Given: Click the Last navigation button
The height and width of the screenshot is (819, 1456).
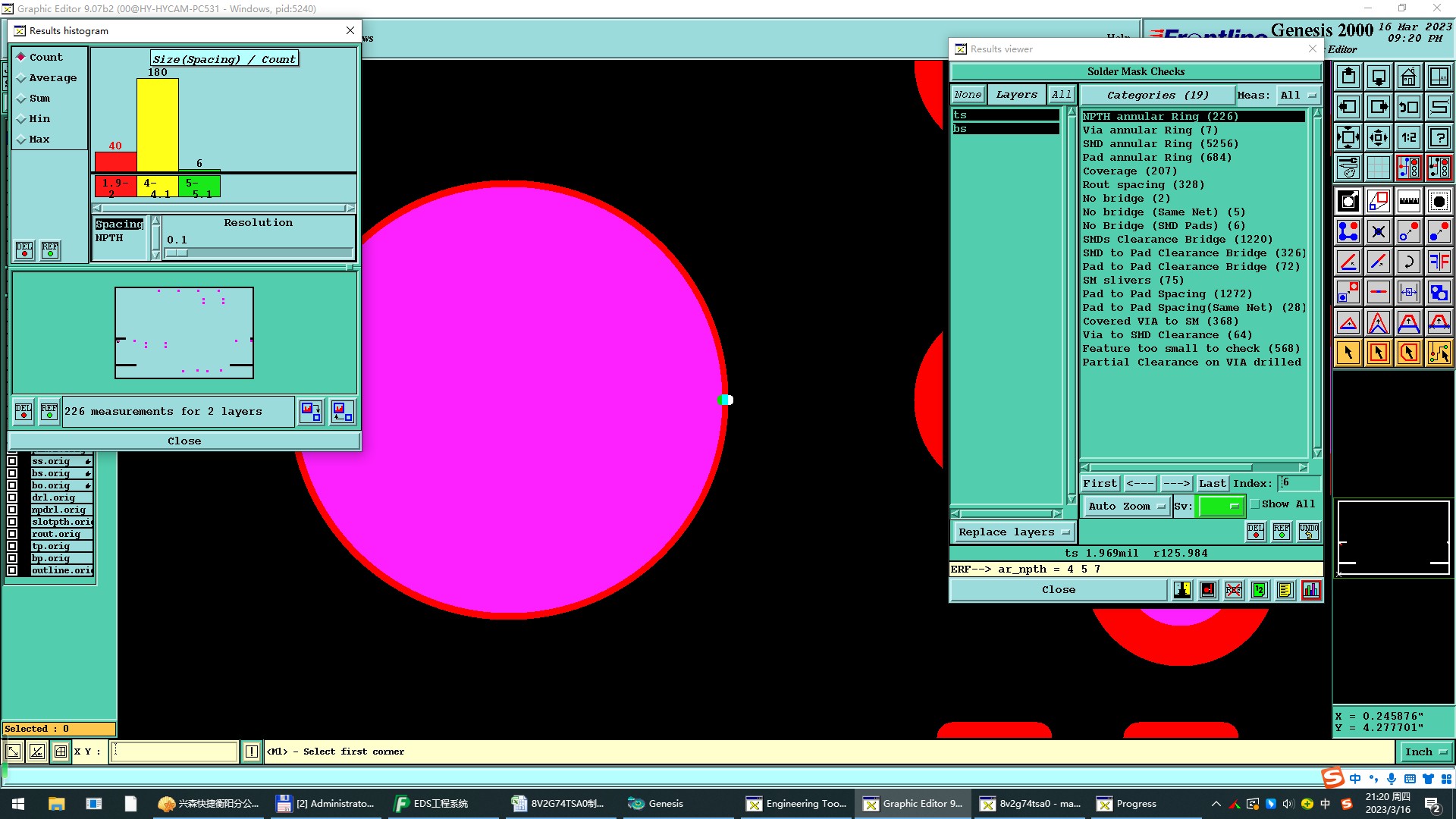Looking at the screenshot, I should point(1211,484).
